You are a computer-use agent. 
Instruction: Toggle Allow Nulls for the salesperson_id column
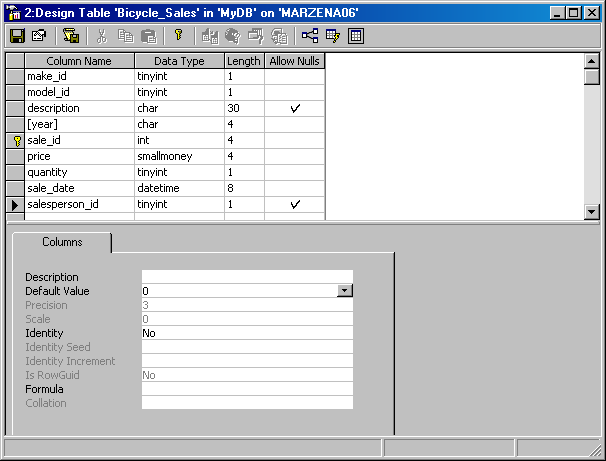pos(295,204)
